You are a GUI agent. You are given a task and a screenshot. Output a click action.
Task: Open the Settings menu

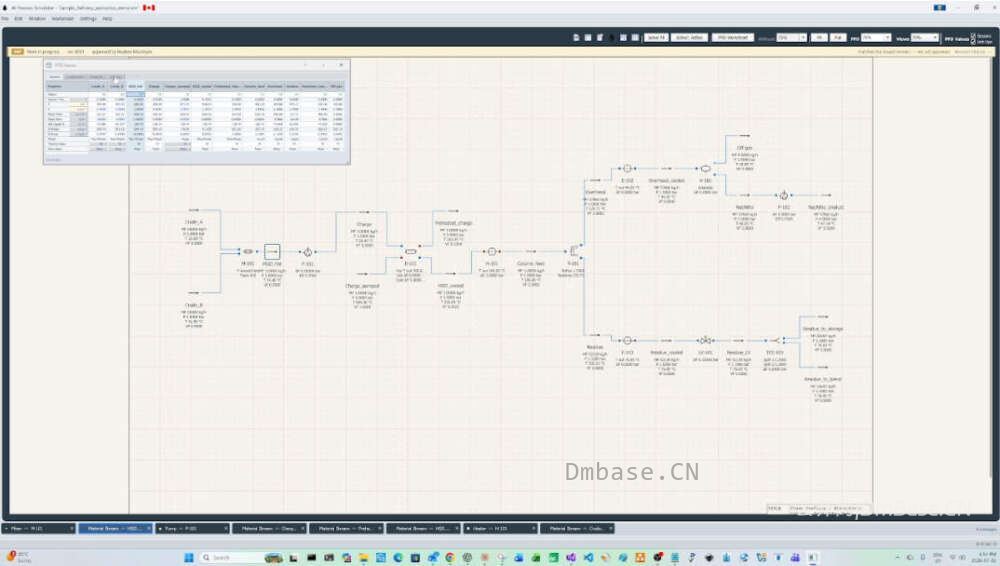pos(88,19)
